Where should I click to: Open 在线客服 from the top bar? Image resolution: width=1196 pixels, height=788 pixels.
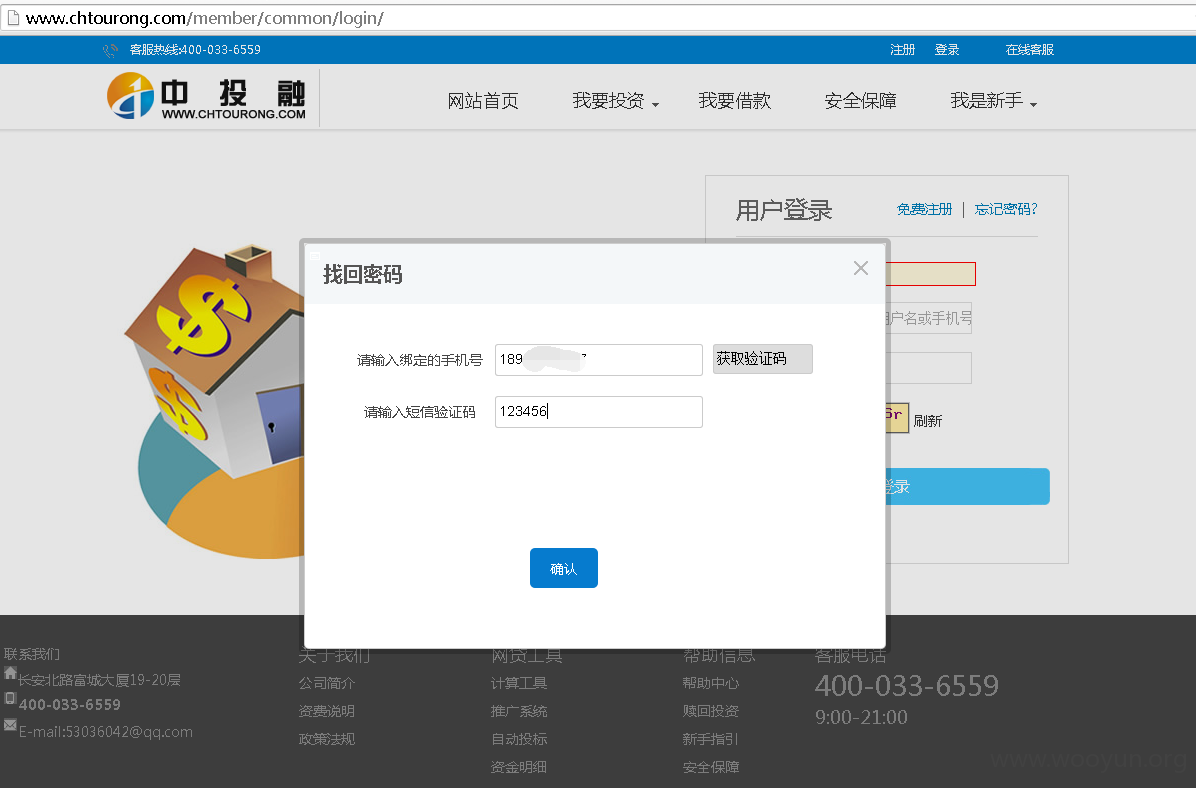click(x=1030, y=50)
